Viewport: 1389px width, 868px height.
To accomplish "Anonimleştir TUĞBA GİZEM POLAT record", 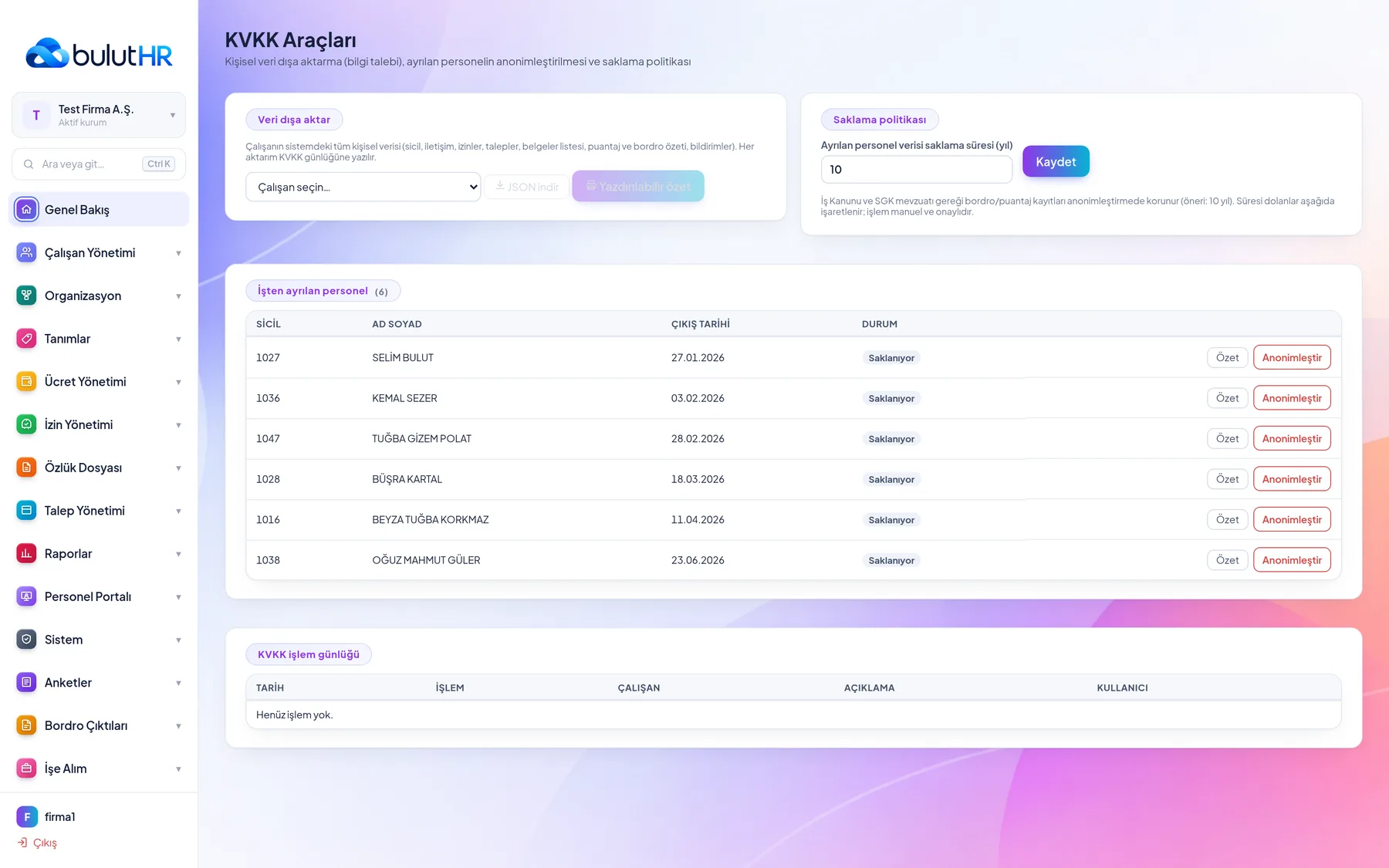I will [x=1292, y=438].
